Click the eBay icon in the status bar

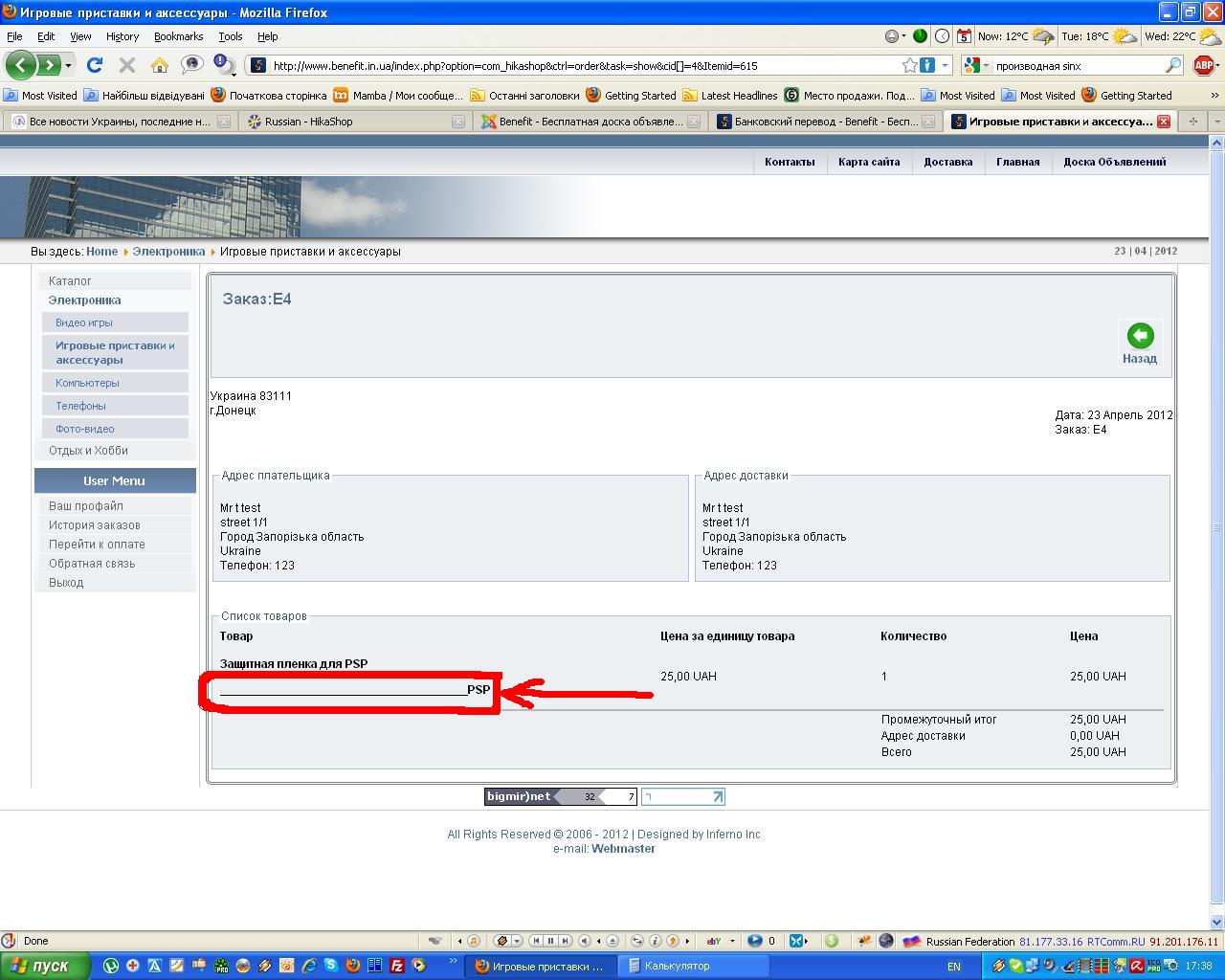(713, 941)
